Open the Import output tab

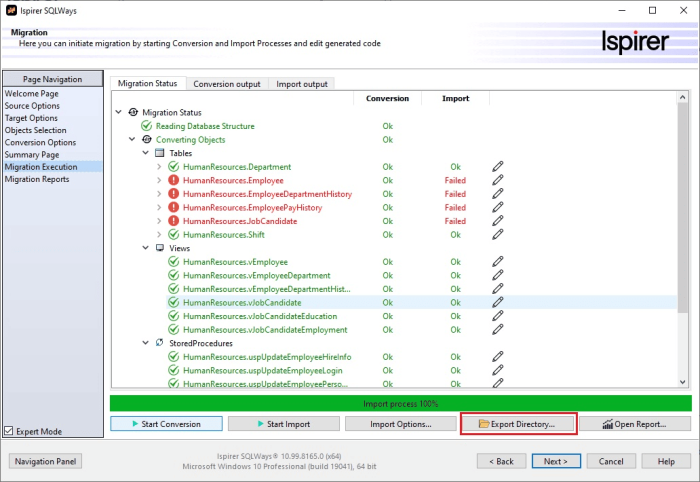tap(302, 84)
